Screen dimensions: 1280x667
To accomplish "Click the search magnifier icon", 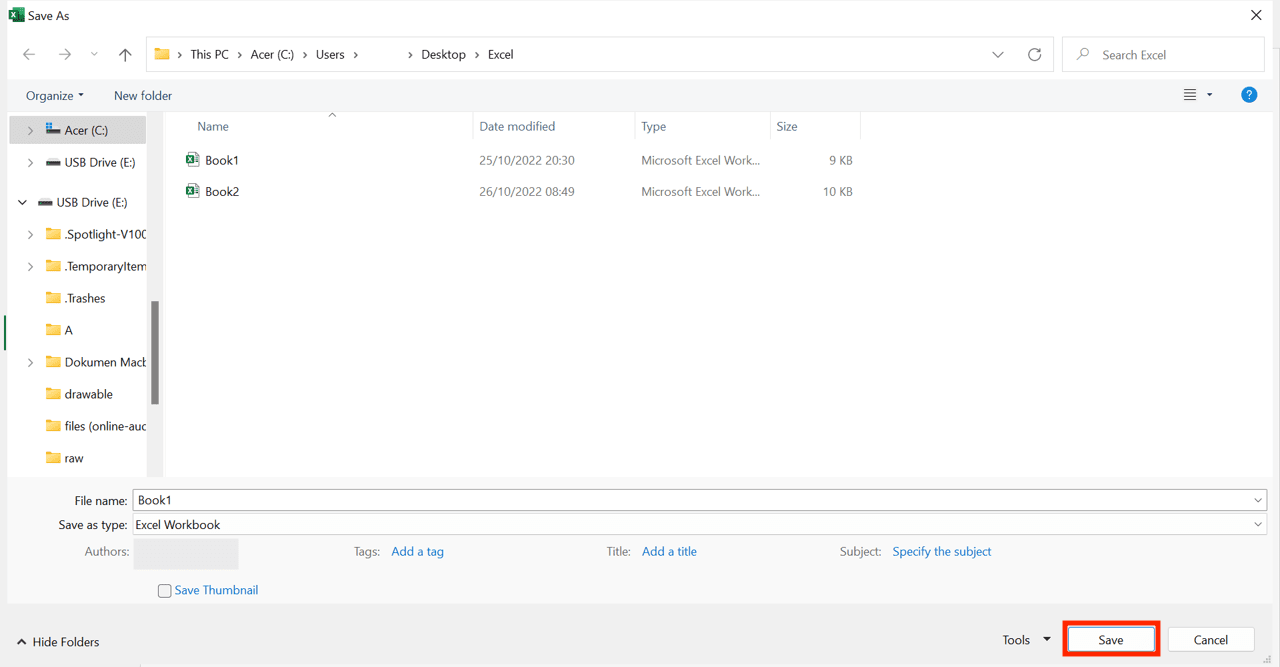I will tap(1083, 55).
